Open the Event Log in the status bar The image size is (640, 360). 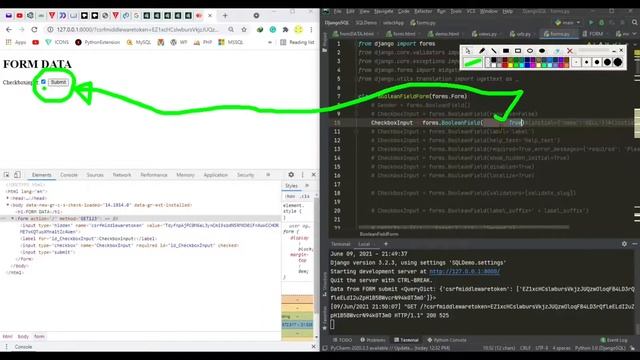tap(613, 340)
